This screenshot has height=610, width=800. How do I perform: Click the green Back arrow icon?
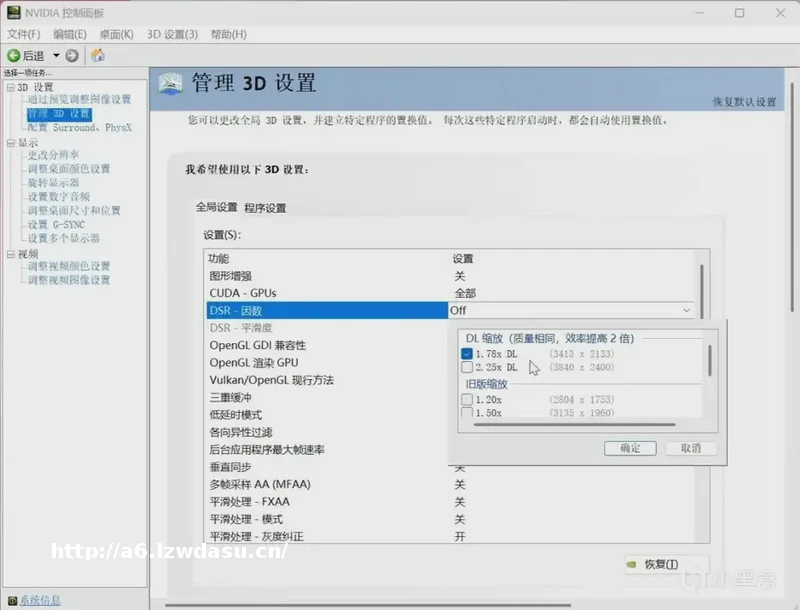pyautogui.click(x=14, y=56)
